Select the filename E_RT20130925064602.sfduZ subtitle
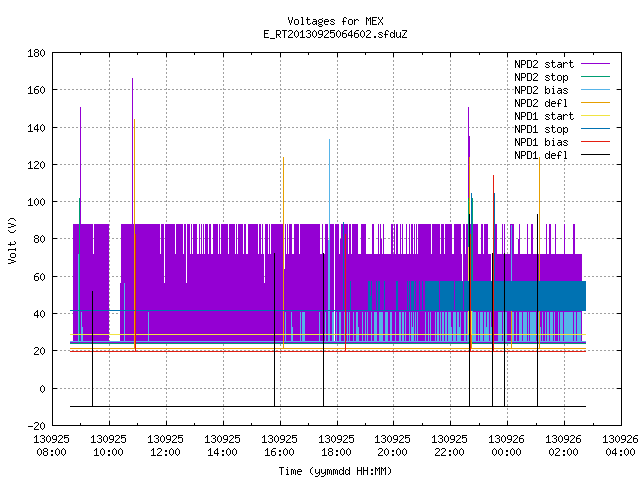640x480 pixels. 335,34
